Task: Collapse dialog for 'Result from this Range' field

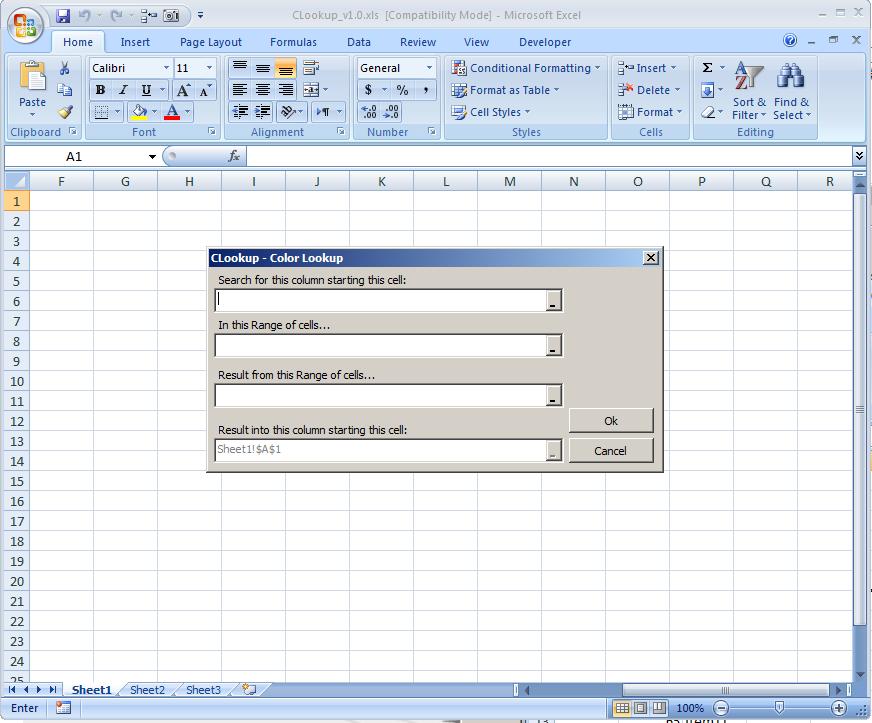Action: coord(553,395)
